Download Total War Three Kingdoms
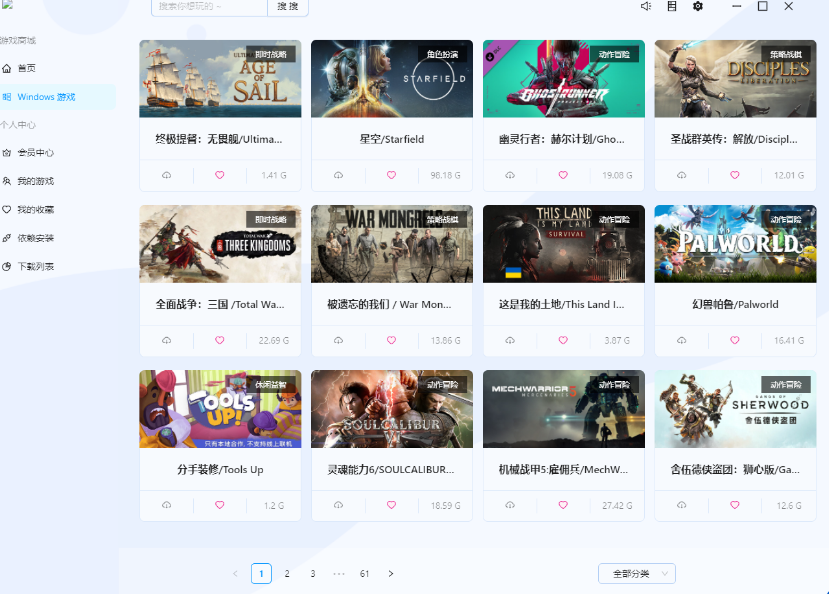 click(x=167, y=340)
